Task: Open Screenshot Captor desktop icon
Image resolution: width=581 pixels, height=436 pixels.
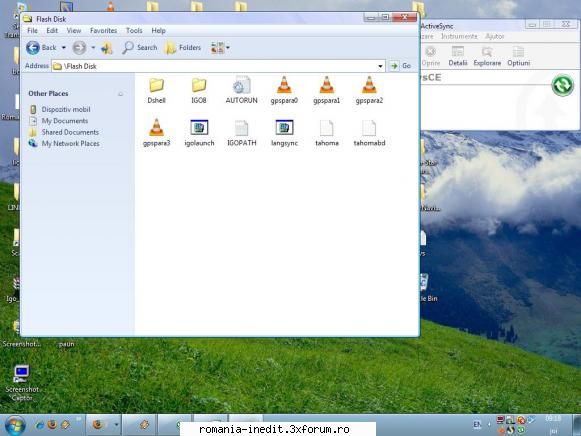Action: tap(21, 383)
